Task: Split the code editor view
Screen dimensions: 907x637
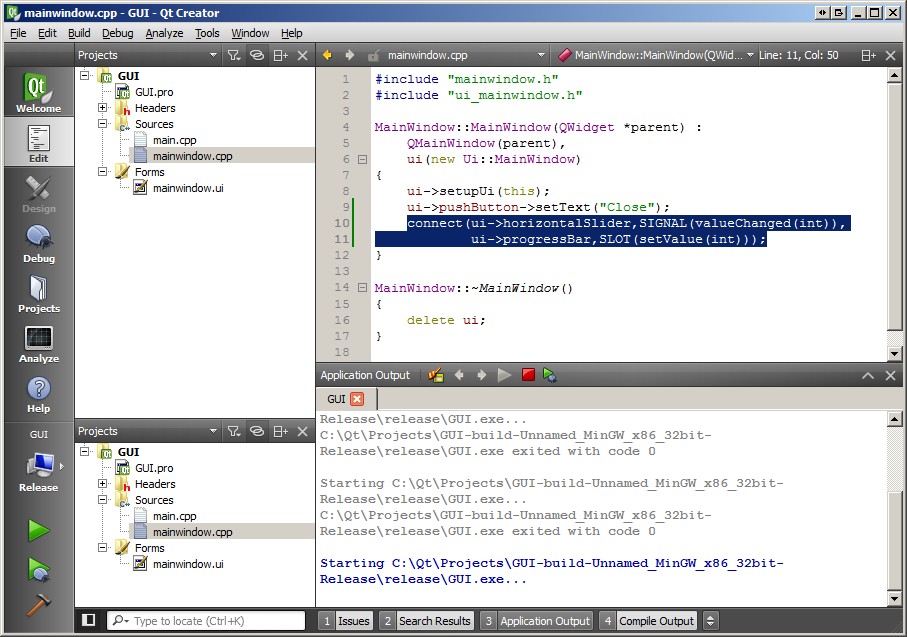Action: (x=868, y=55)
